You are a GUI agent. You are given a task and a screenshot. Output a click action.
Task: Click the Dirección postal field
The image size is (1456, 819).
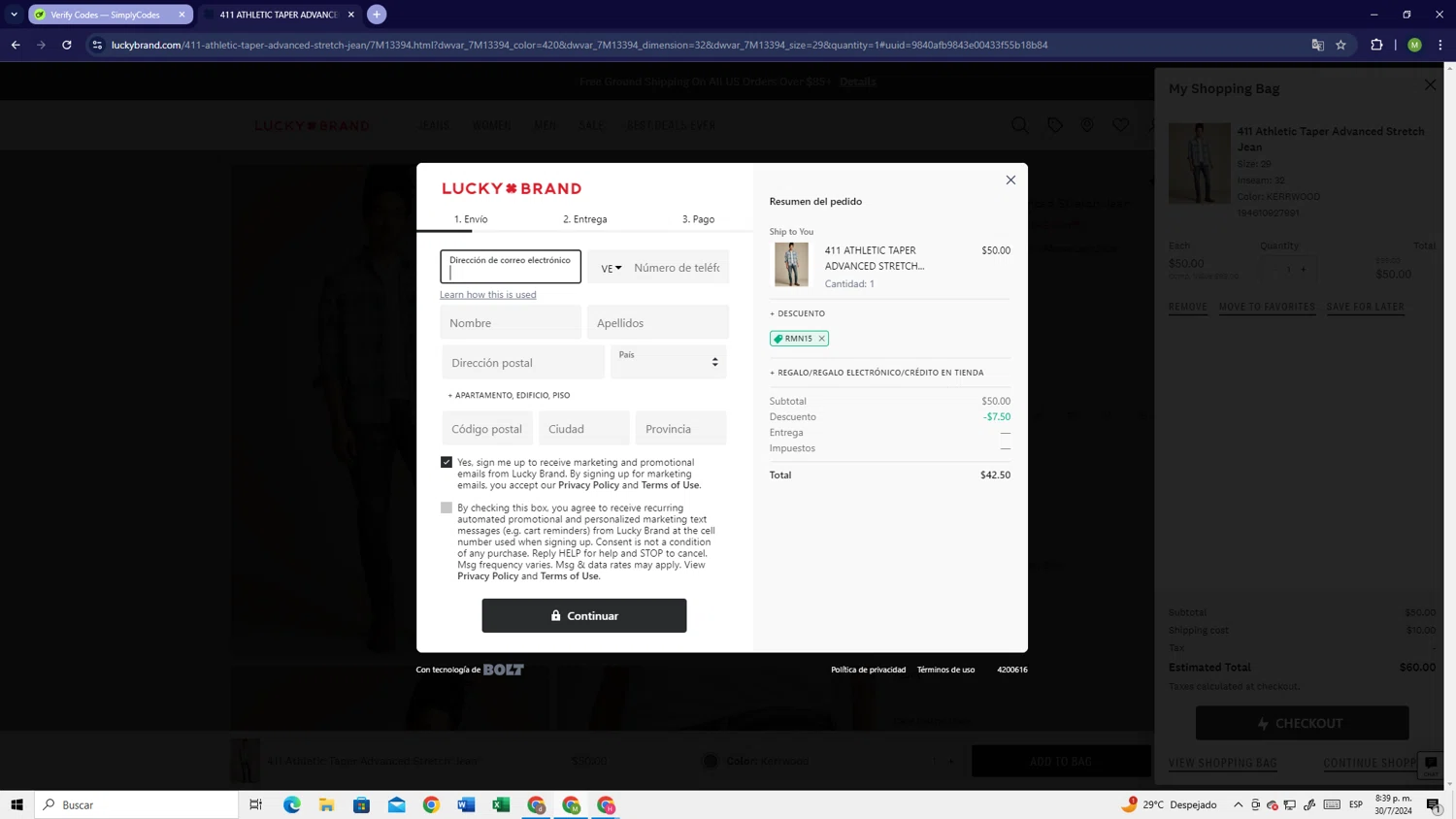pos(523,362)
